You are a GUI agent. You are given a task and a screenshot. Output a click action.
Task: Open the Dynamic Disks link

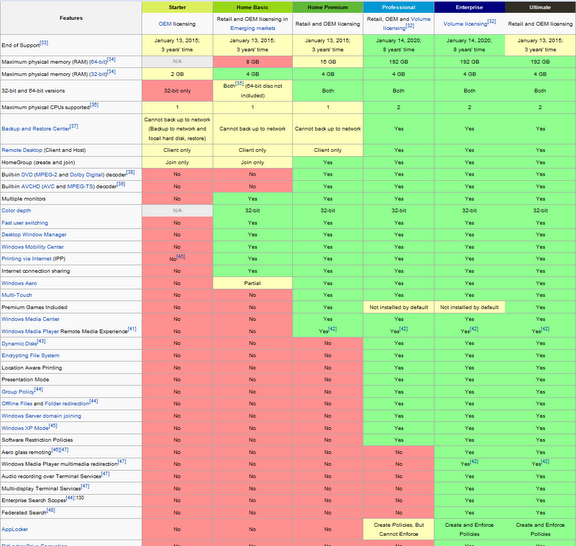coord(19,344)
